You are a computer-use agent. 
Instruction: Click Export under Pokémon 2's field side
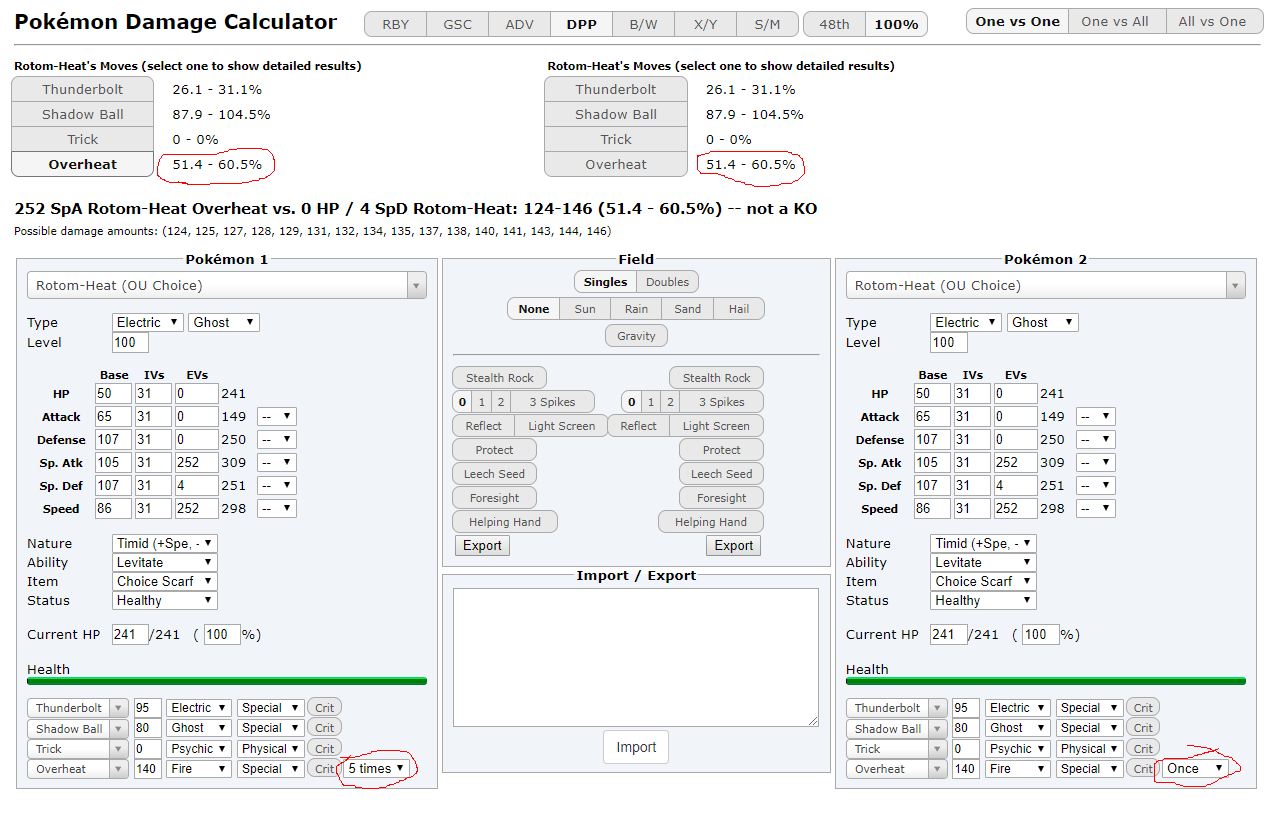(x=734, y=545)
